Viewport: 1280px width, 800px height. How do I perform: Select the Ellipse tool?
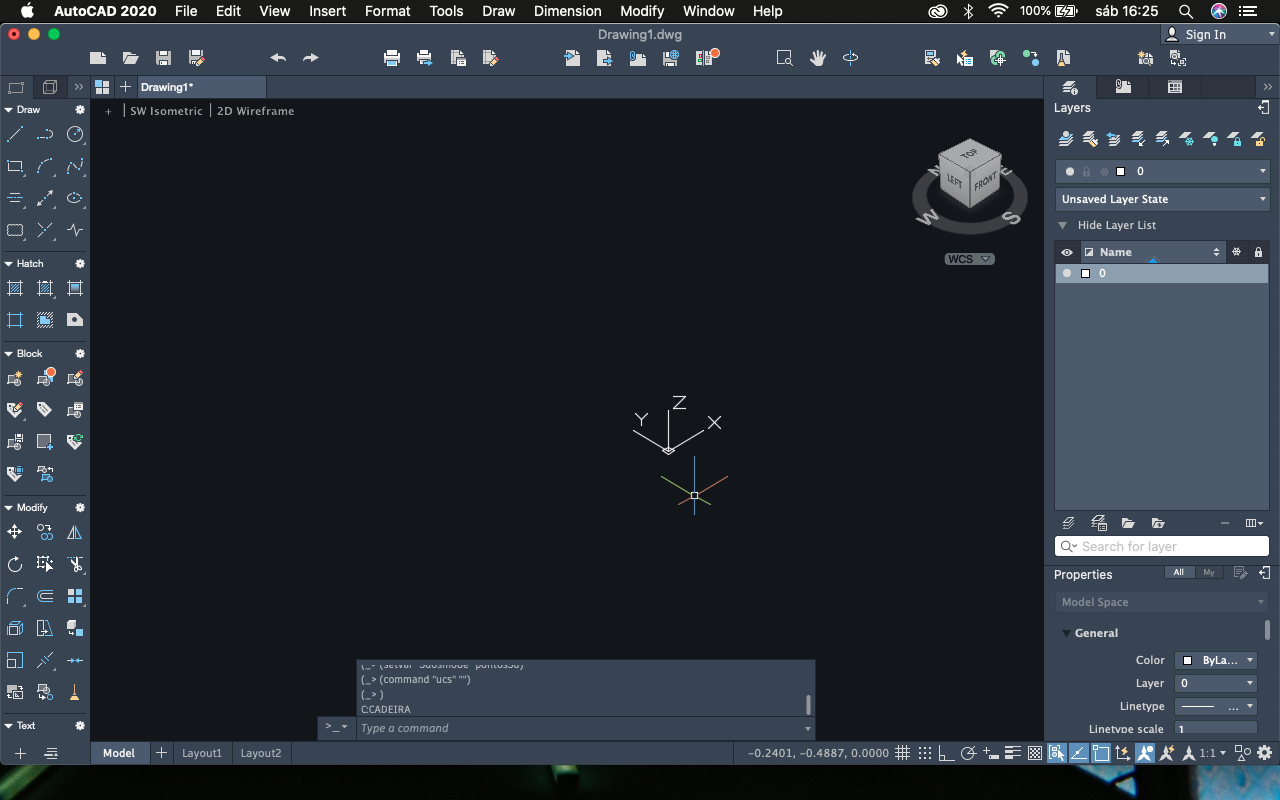[x=75, y=198]
